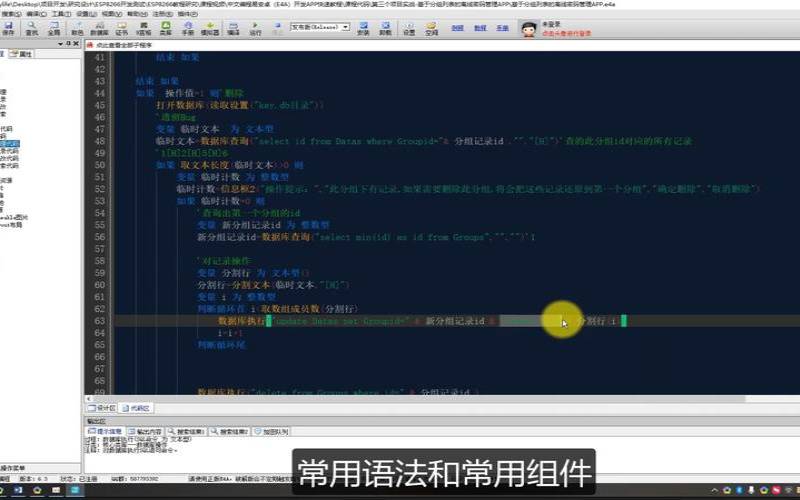Launch the 模拟器 (emulator) tool
This screenshot has width=800, height=500.
click(210, 28)
